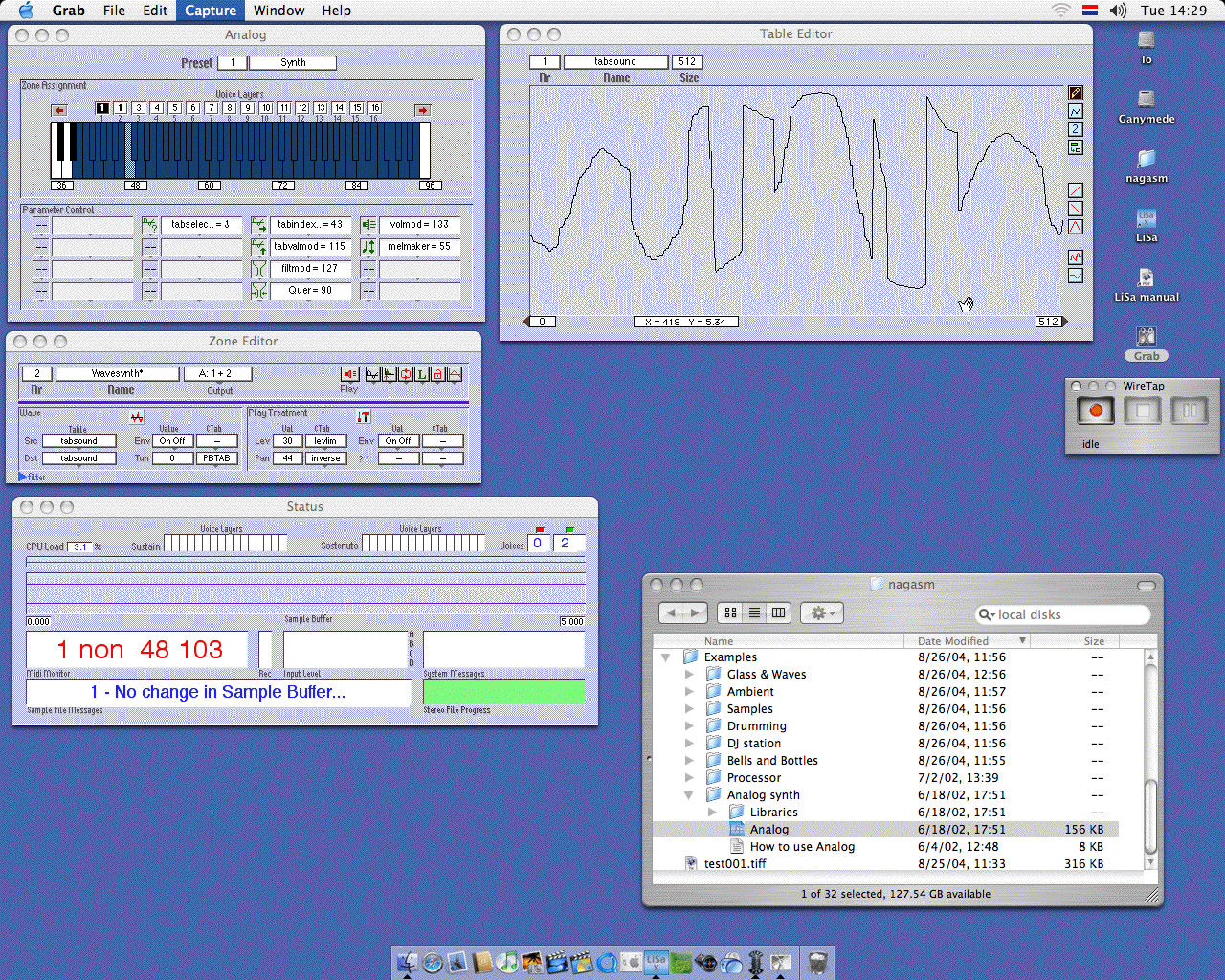Click the red left arrow above the keyboard
The width and height of the screenshot is (1225, 980).
59,110
